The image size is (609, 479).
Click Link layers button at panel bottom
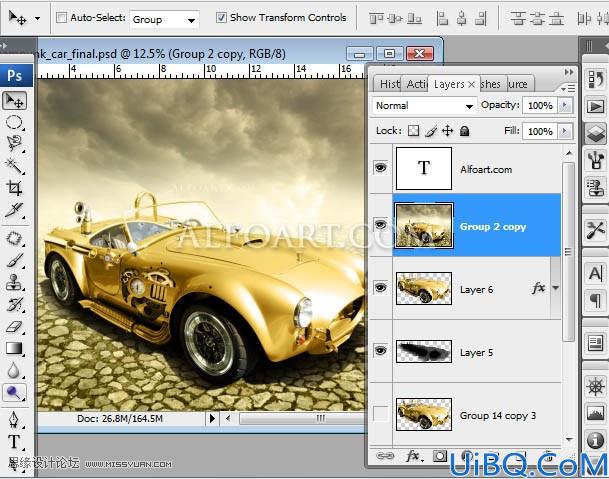tap(385, 456)
